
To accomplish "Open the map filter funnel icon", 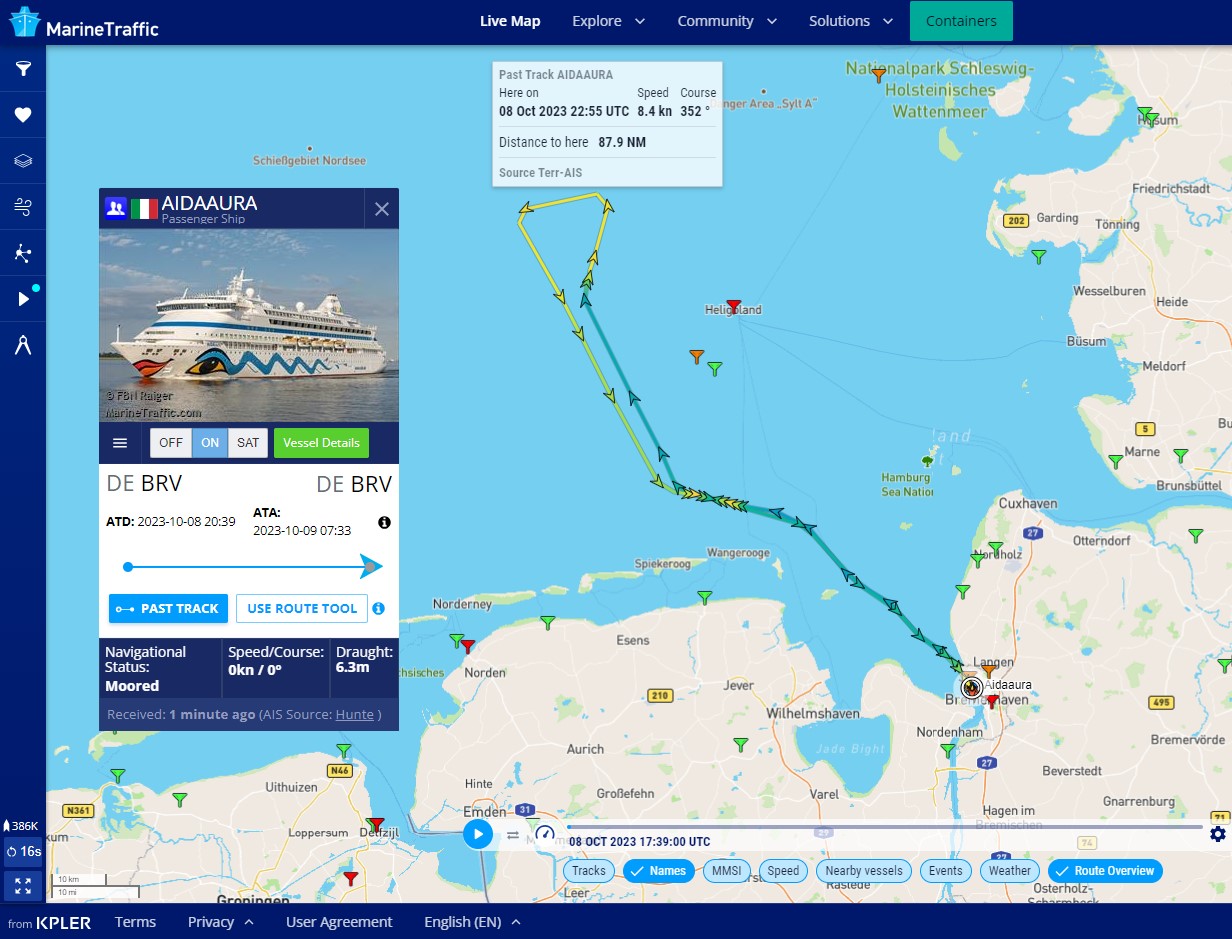I will pyautogui.click(x=23, y=69).
